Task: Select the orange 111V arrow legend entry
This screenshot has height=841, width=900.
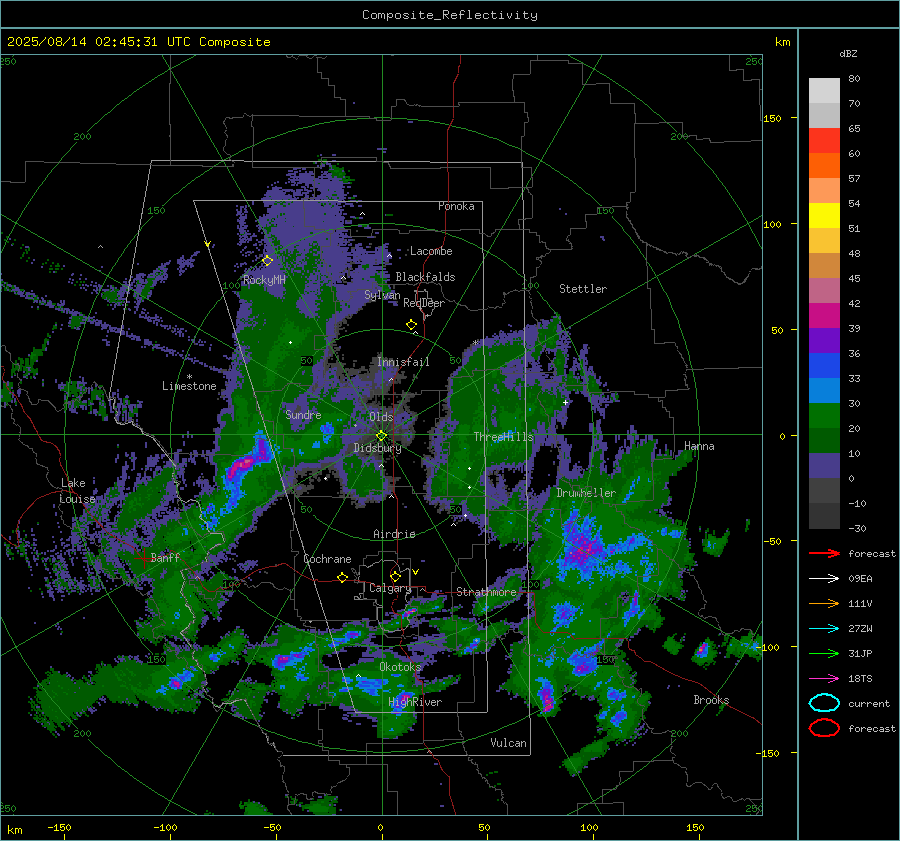Action: 824,603
